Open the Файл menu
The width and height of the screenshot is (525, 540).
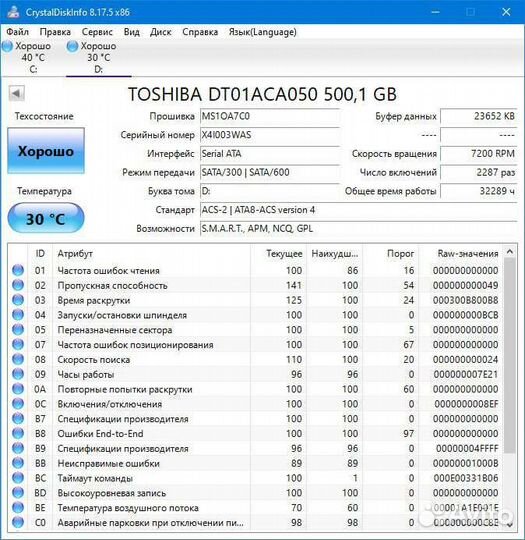(x=17, y=32)
